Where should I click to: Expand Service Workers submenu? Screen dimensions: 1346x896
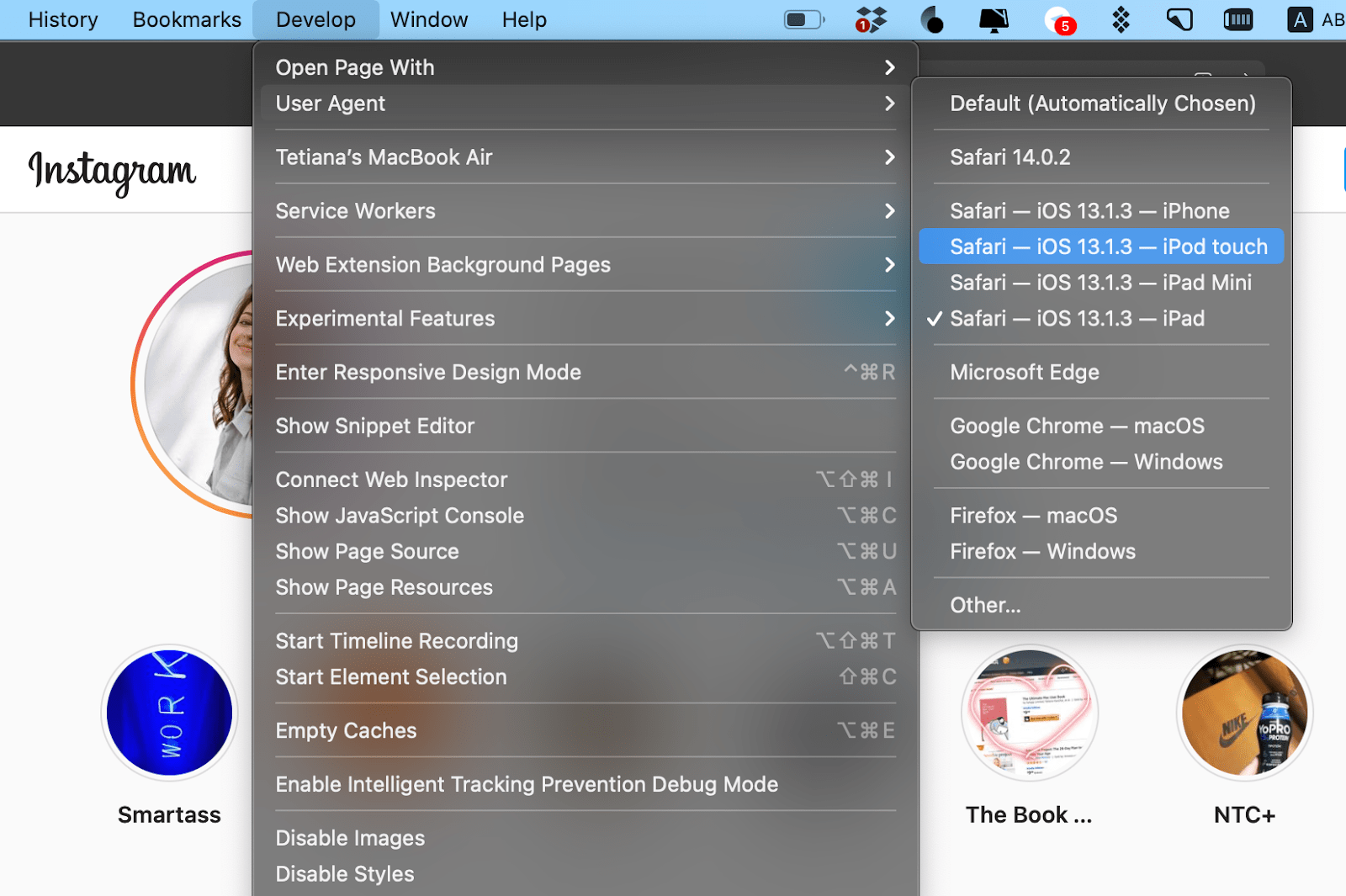point(586,211)
